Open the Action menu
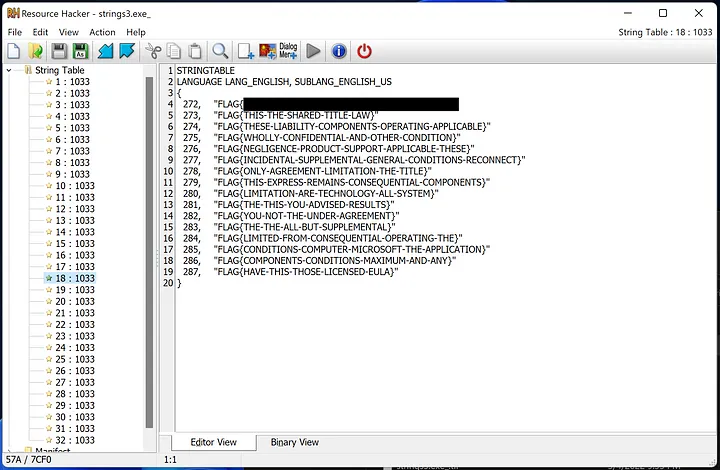 pos(102,32)
